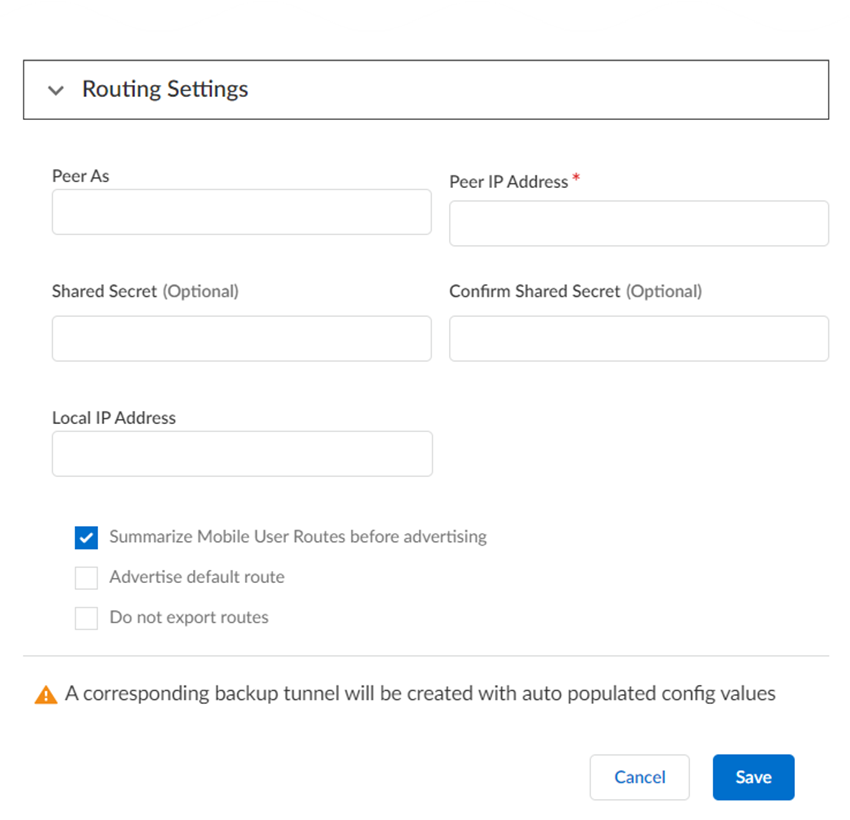Click the Local IP Address input box
850x820 pixels.
pos(242,454)
